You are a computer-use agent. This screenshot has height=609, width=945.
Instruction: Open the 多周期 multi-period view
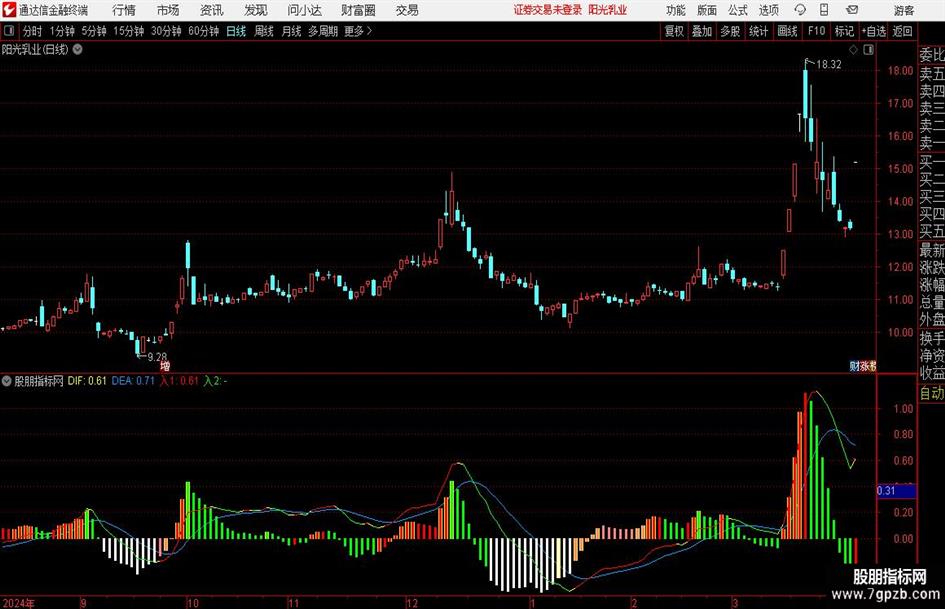click(323, 31)
